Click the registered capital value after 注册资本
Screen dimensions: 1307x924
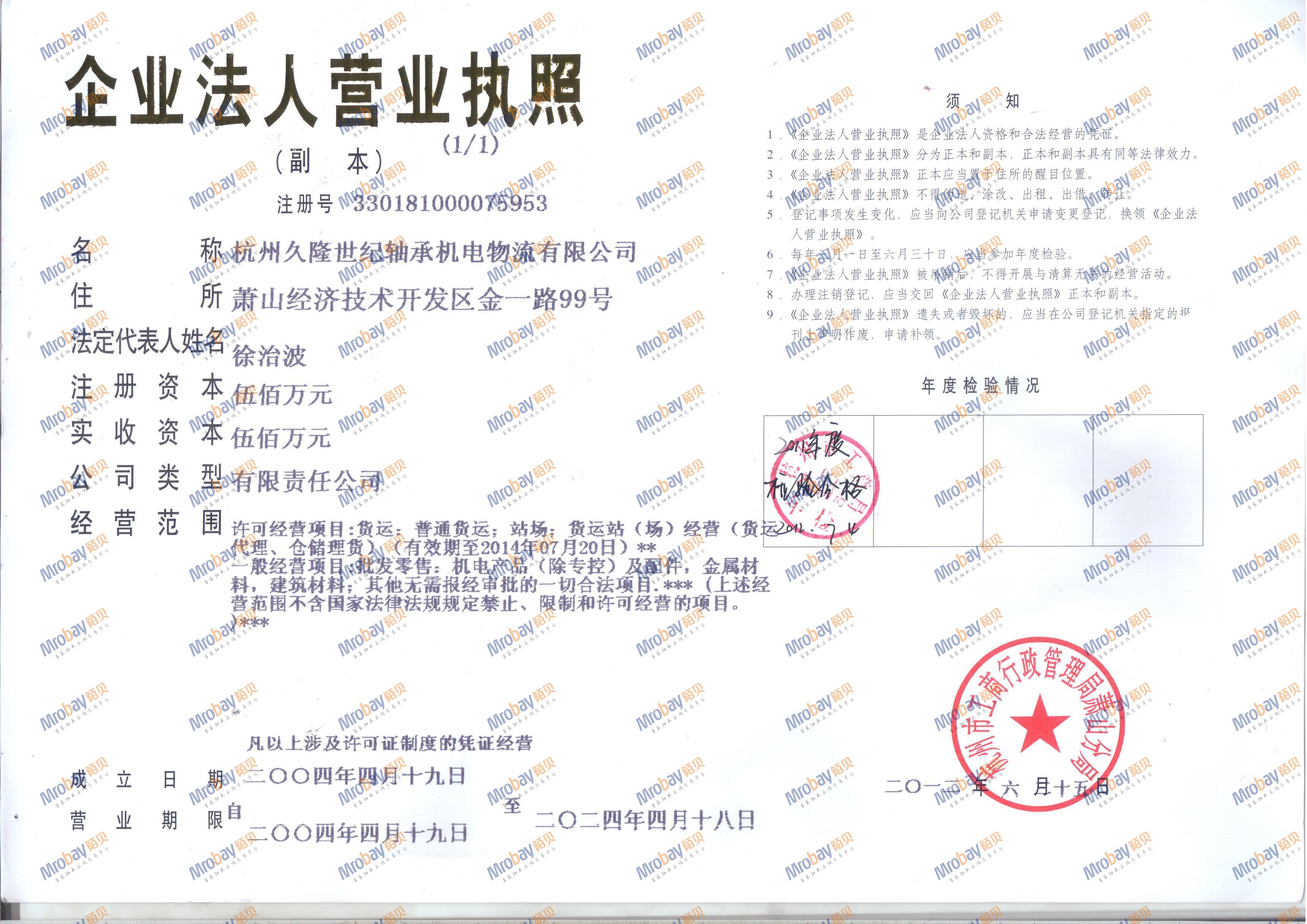pos(282,395)
